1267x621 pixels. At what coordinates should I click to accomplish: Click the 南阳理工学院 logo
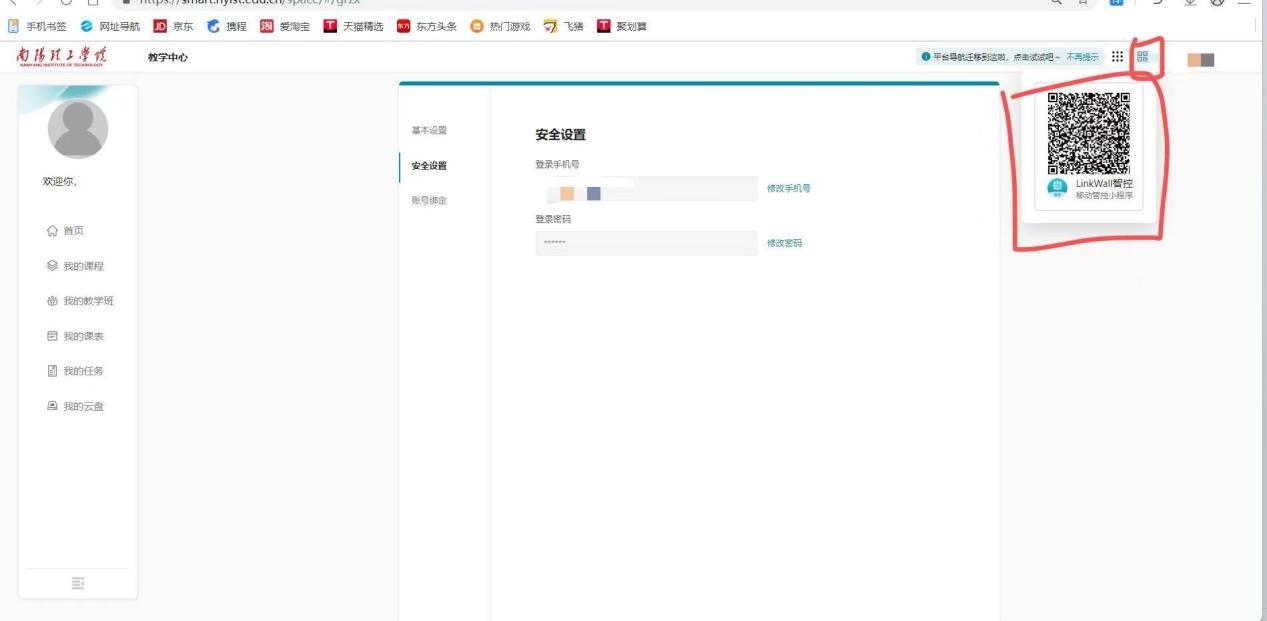tap(62, 57)
